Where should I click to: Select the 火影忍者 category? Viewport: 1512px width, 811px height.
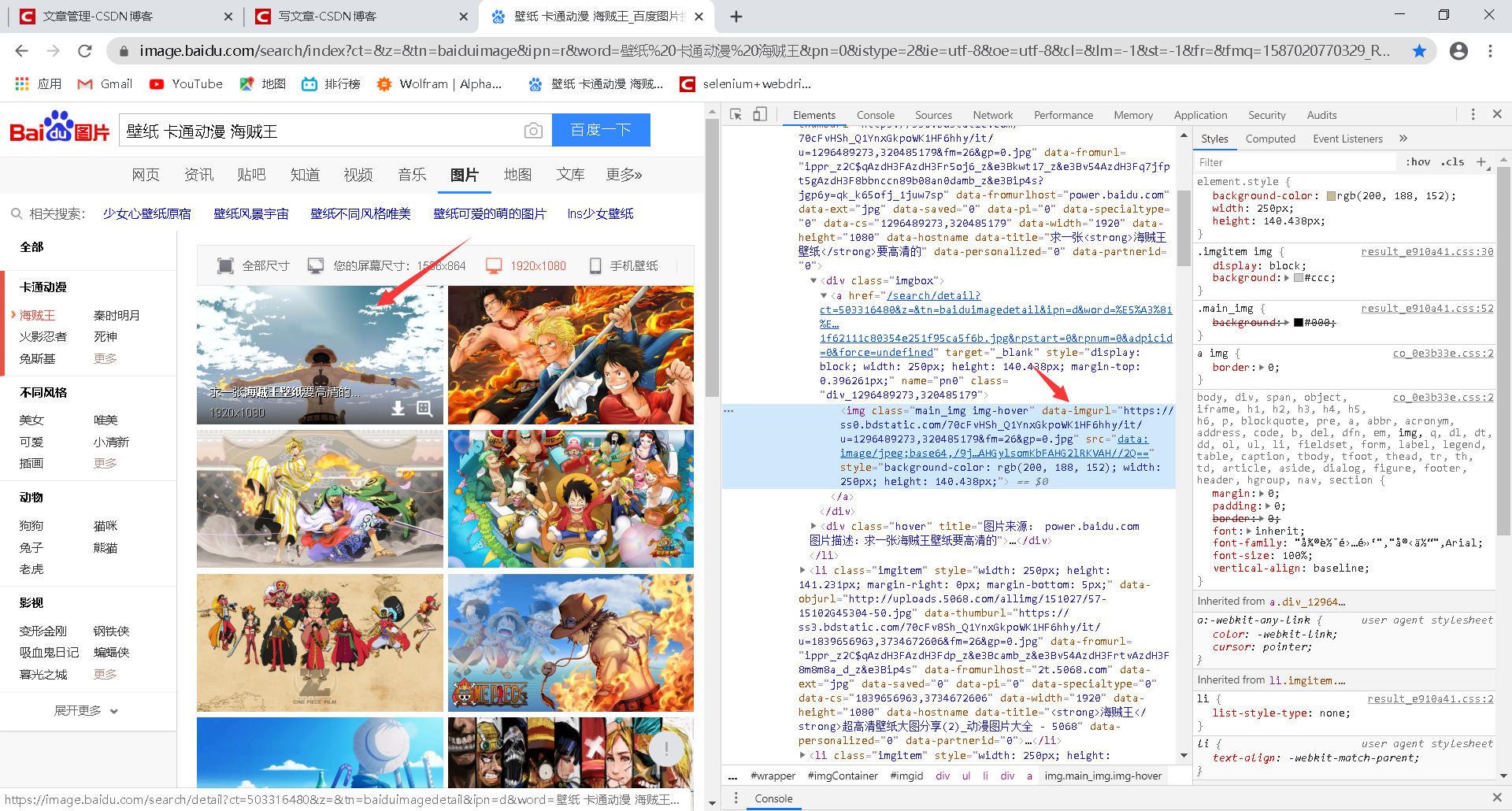click(x=43, y=337)
